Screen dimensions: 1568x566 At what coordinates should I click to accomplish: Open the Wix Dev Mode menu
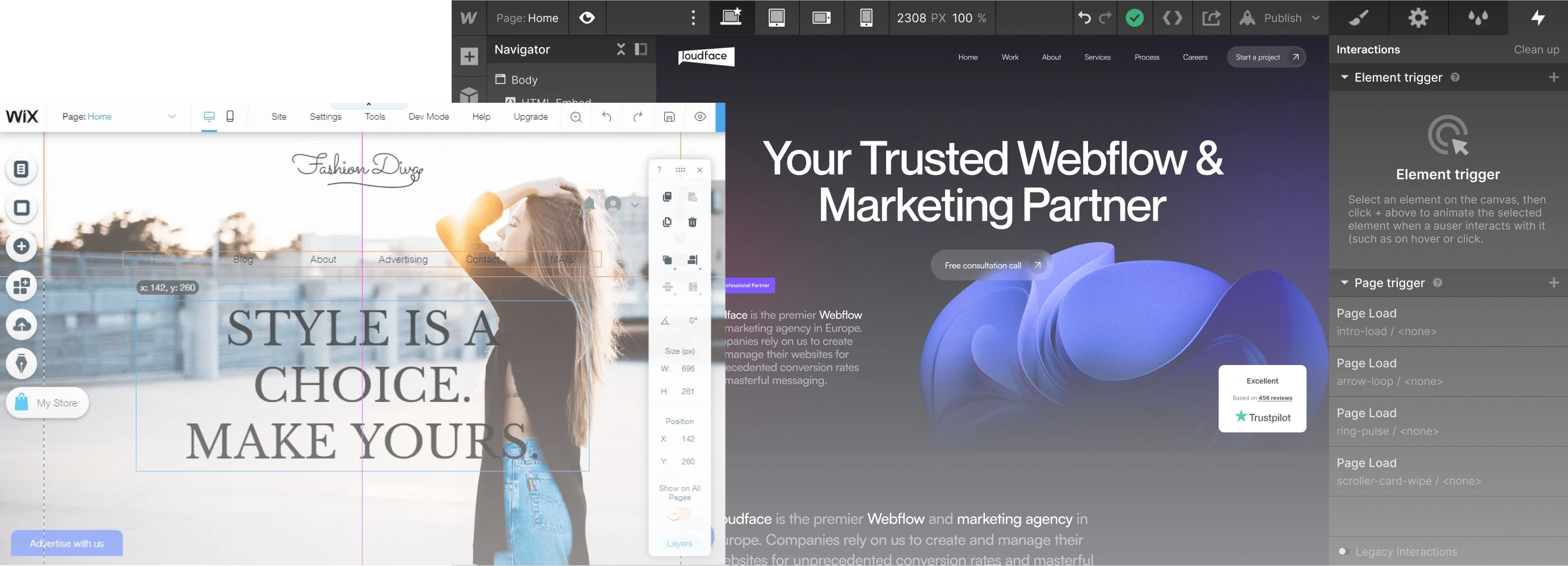(x=428, y=117)
